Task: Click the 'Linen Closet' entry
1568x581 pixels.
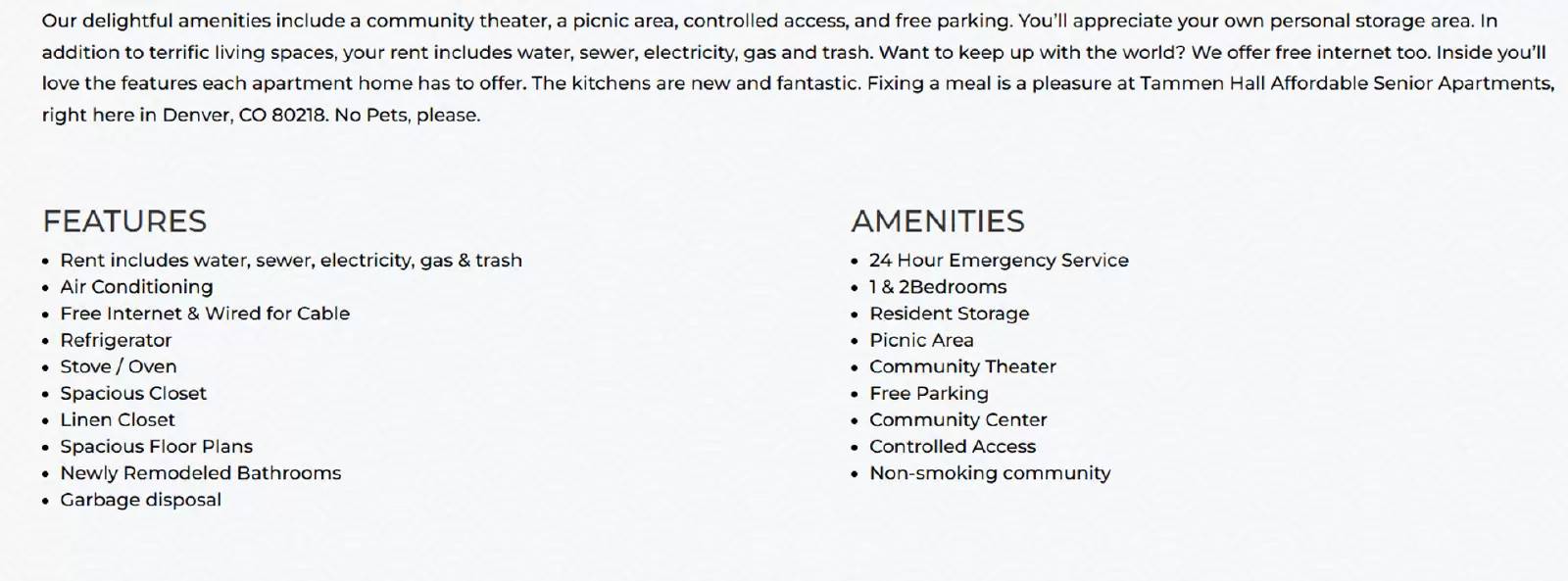Action: [x=118, y=419]
